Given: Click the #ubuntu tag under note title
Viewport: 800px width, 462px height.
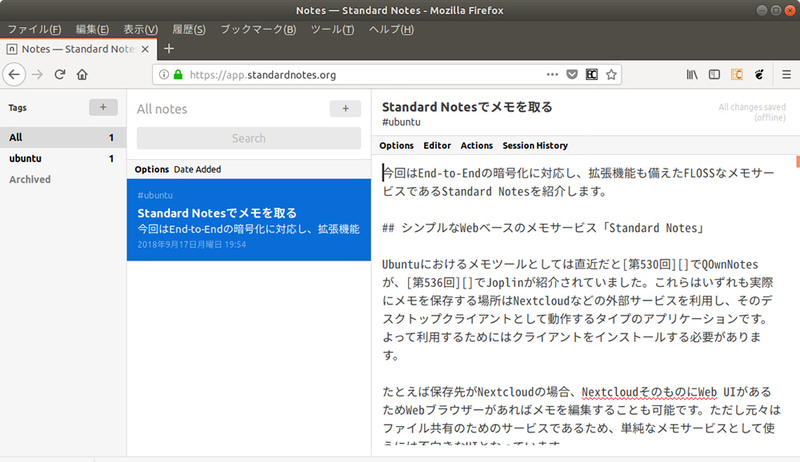Looking at the screenshot, I should click(402, 122).
